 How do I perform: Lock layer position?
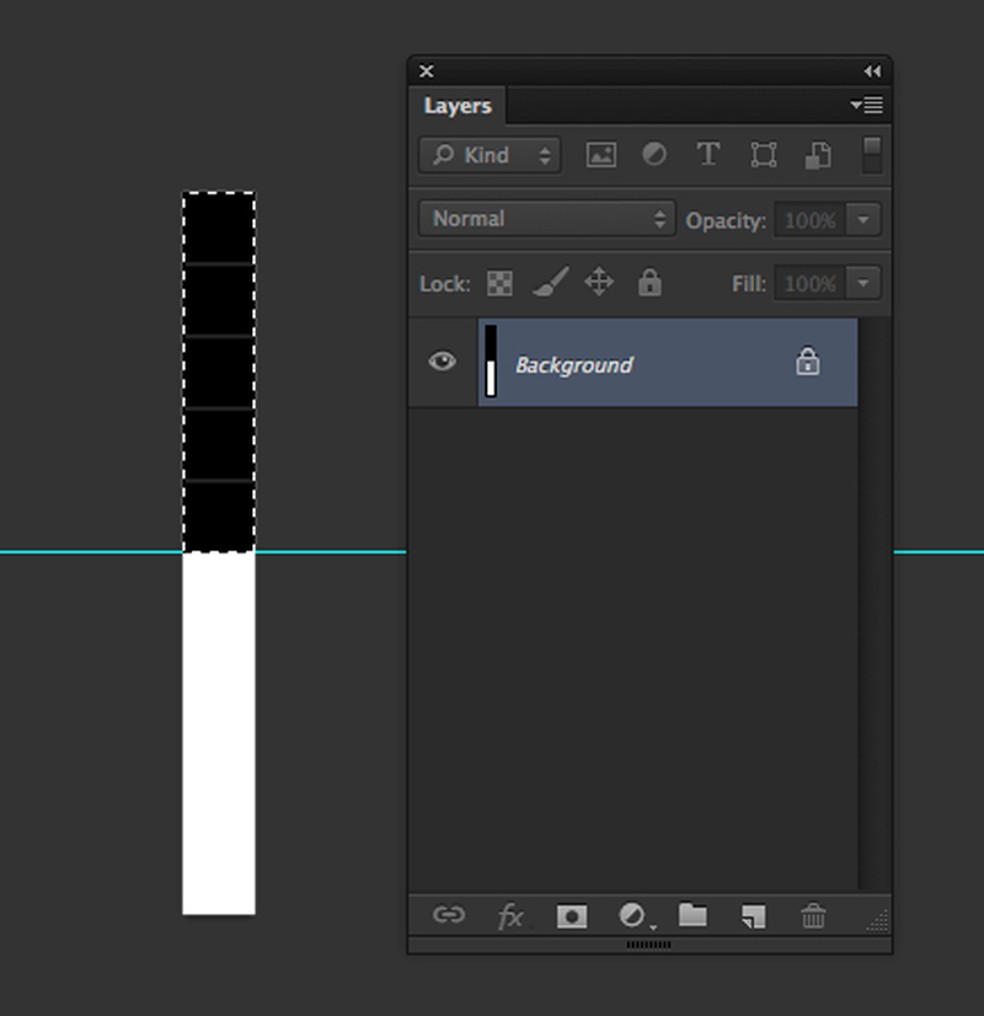point(599,283)
